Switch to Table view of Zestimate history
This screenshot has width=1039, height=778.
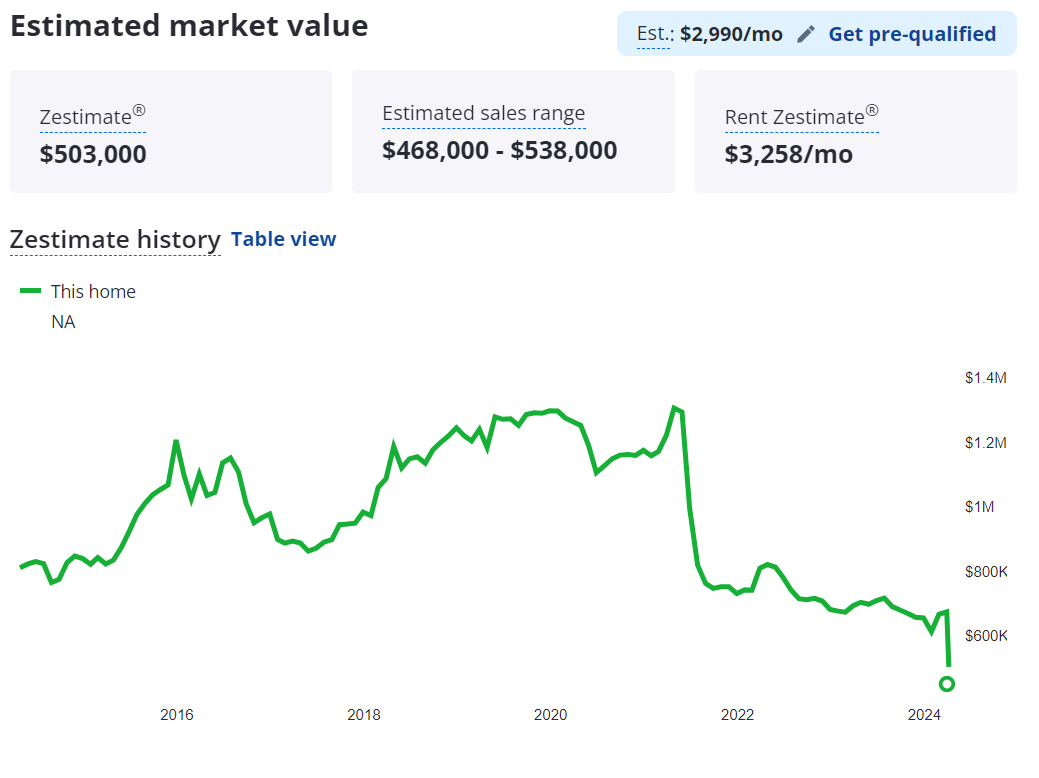(x=283, y=239)
